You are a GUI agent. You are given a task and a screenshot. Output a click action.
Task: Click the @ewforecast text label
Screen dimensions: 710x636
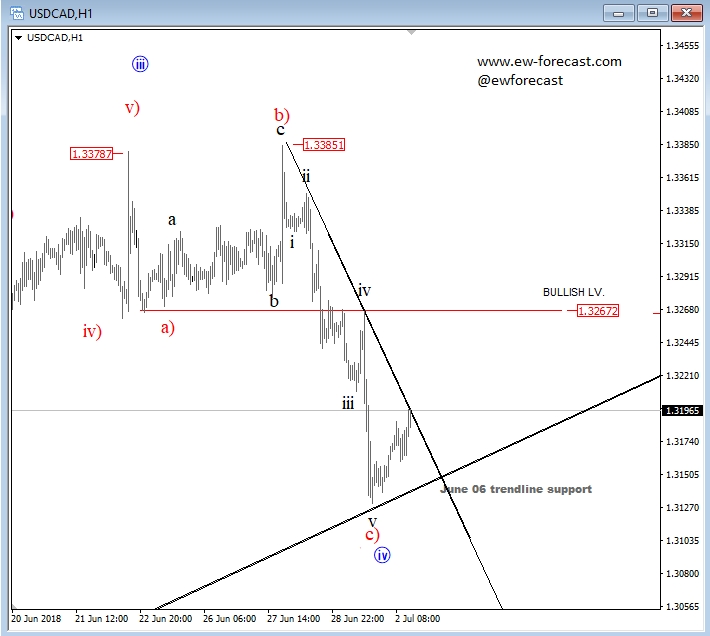[520, 81]
